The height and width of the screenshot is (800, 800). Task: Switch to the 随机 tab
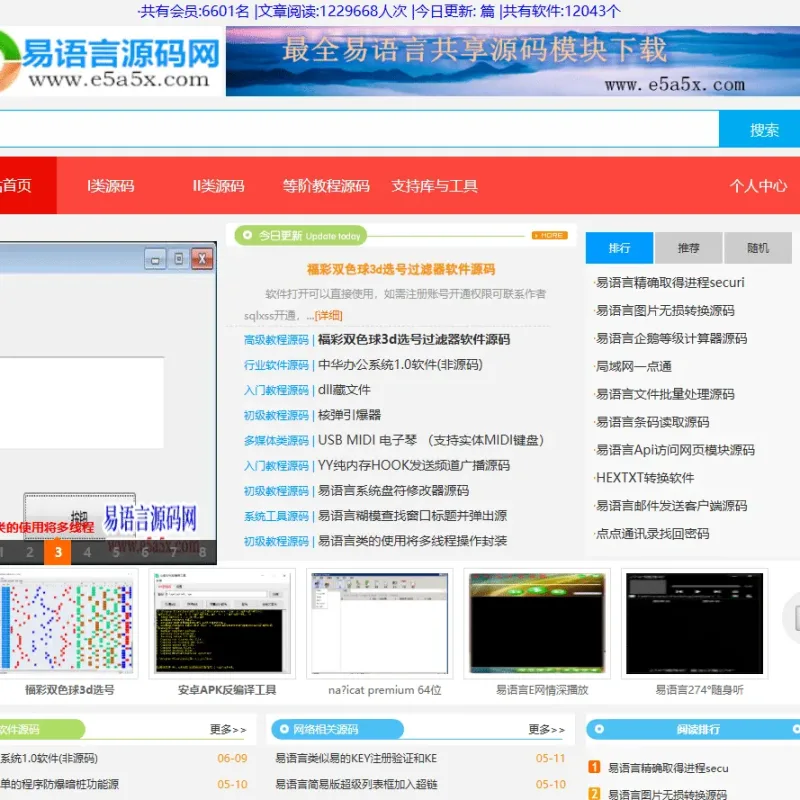758,248
